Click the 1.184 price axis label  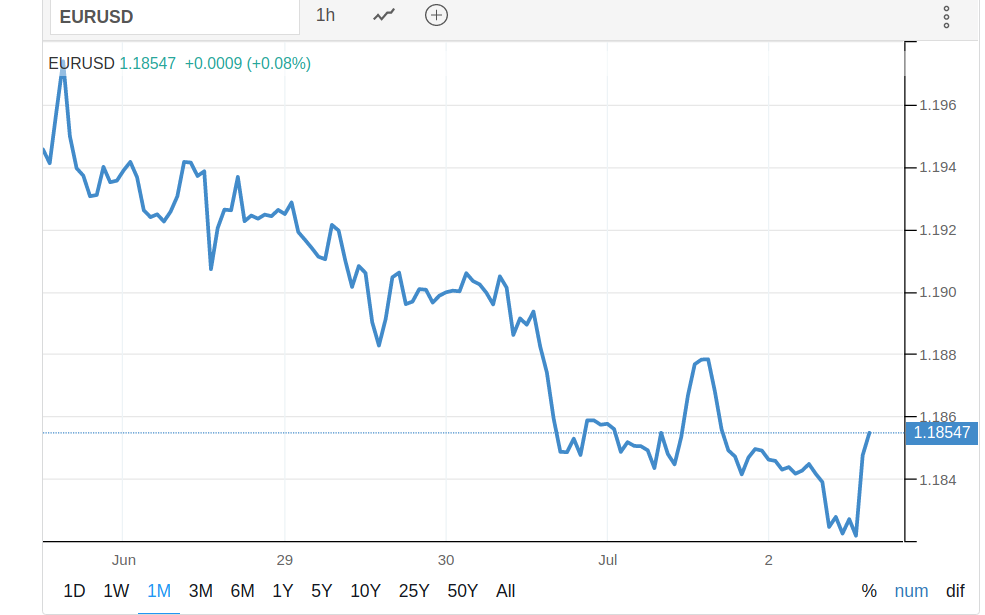point(938,480)
